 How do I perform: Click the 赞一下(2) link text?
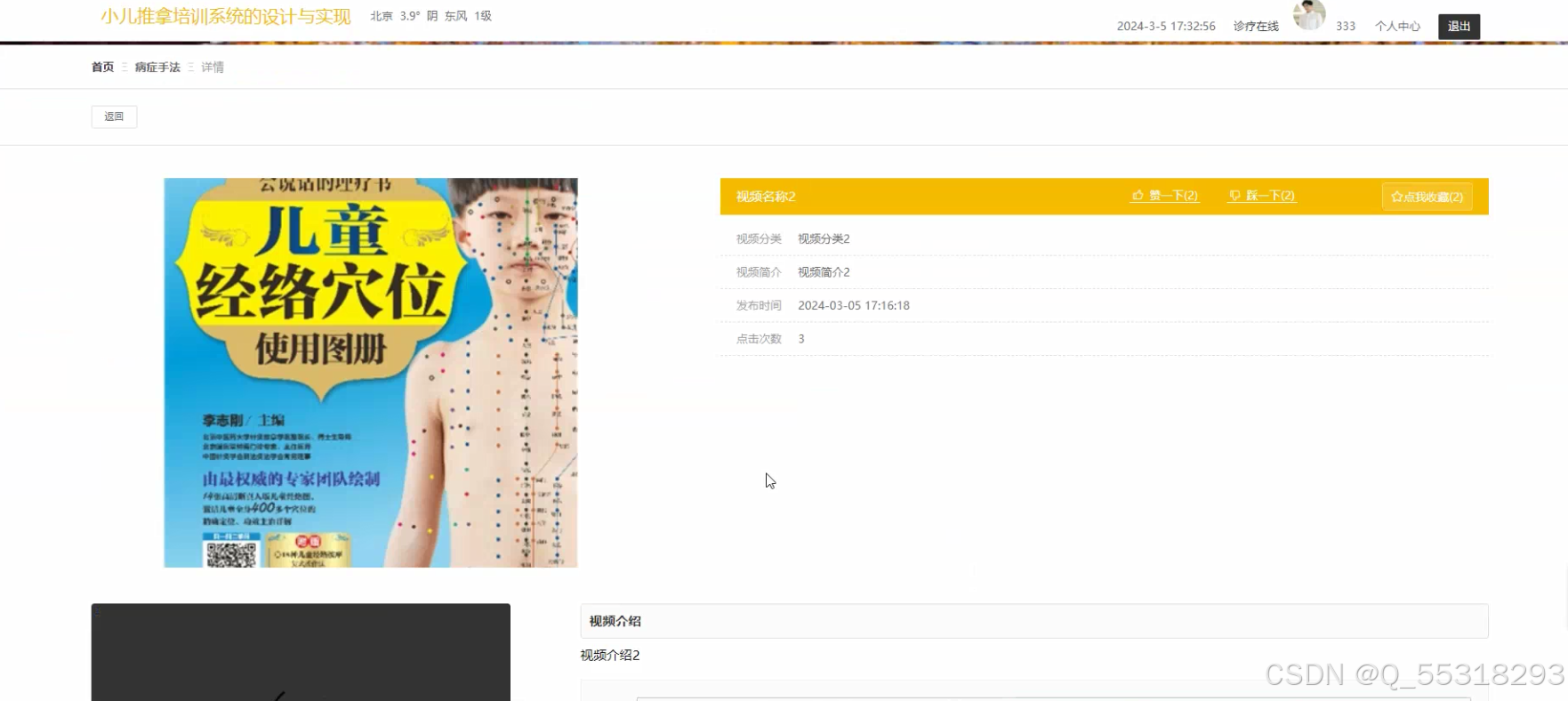1173,196
